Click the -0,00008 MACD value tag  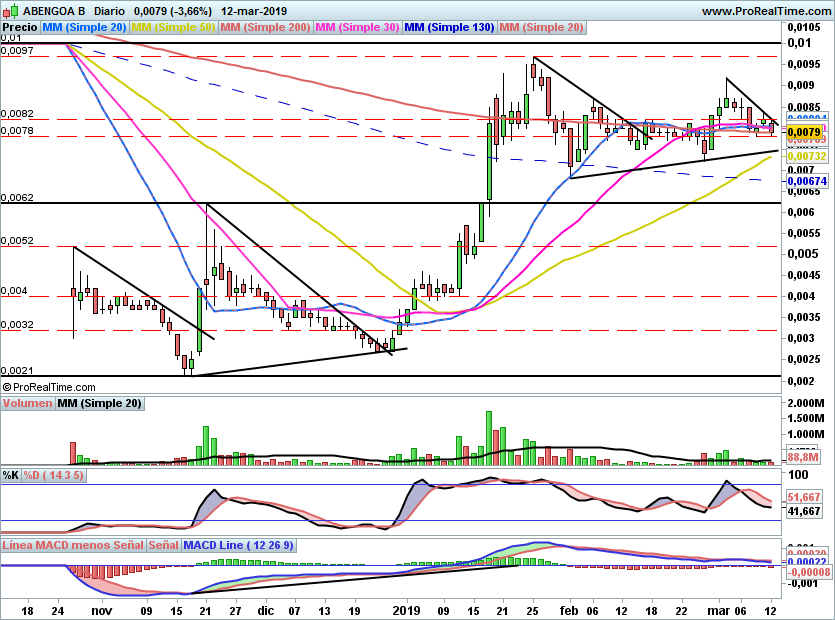pos(809,572)
